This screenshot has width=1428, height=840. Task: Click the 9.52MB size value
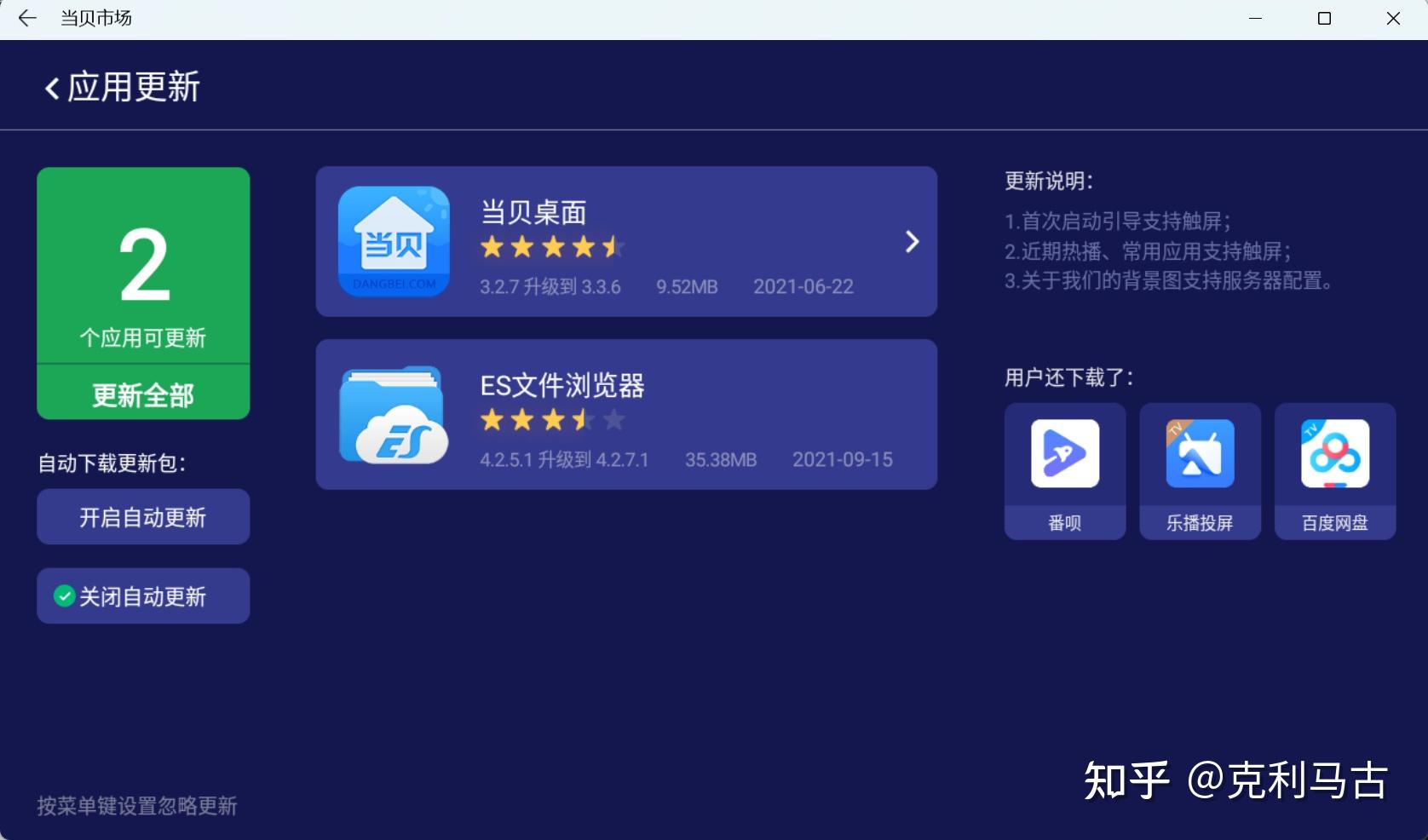[687, 287]
